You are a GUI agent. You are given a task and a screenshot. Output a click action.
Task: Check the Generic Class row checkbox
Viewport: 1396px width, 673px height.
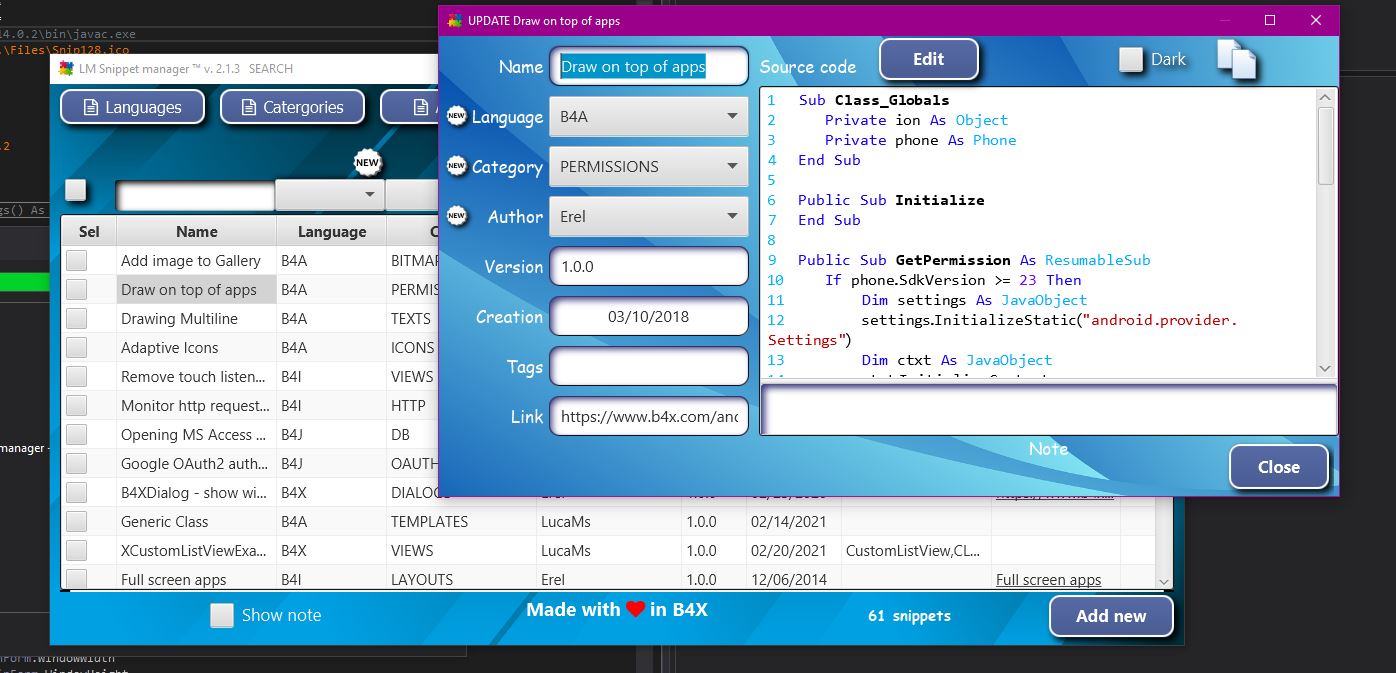(x=77, y=522)
